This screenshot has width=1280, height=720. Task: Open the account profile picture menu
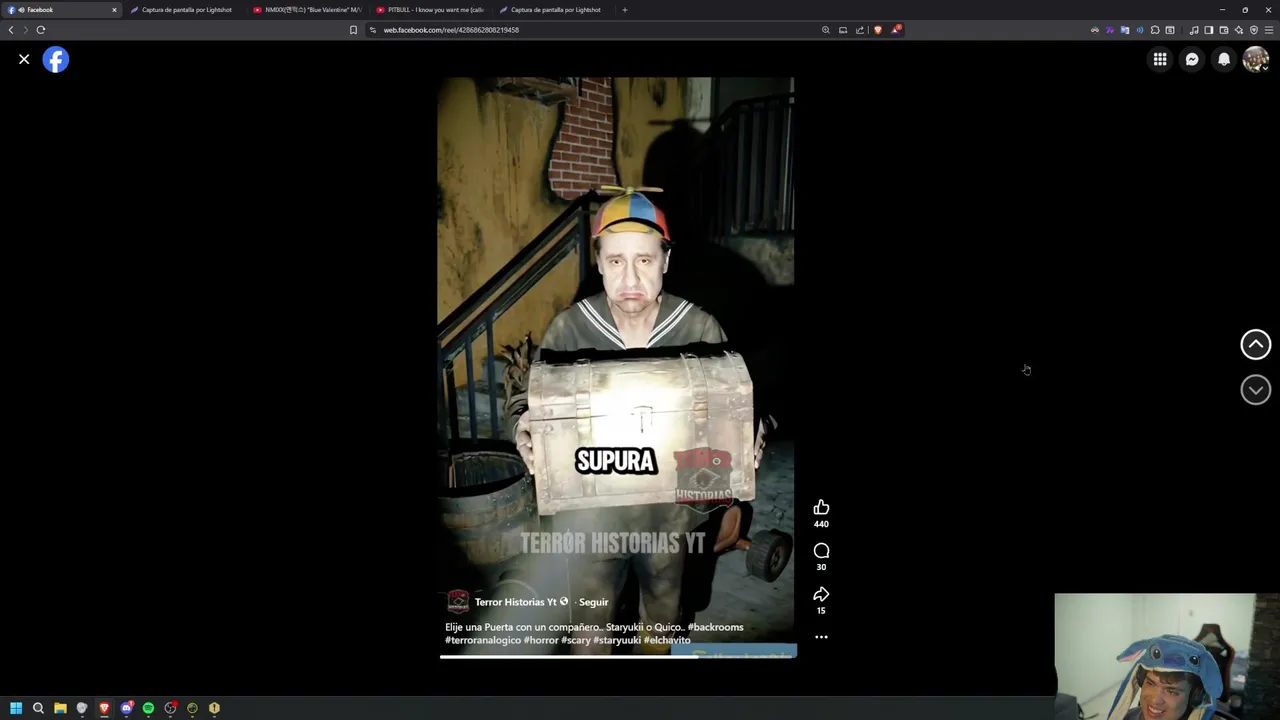click(1256, 60)
